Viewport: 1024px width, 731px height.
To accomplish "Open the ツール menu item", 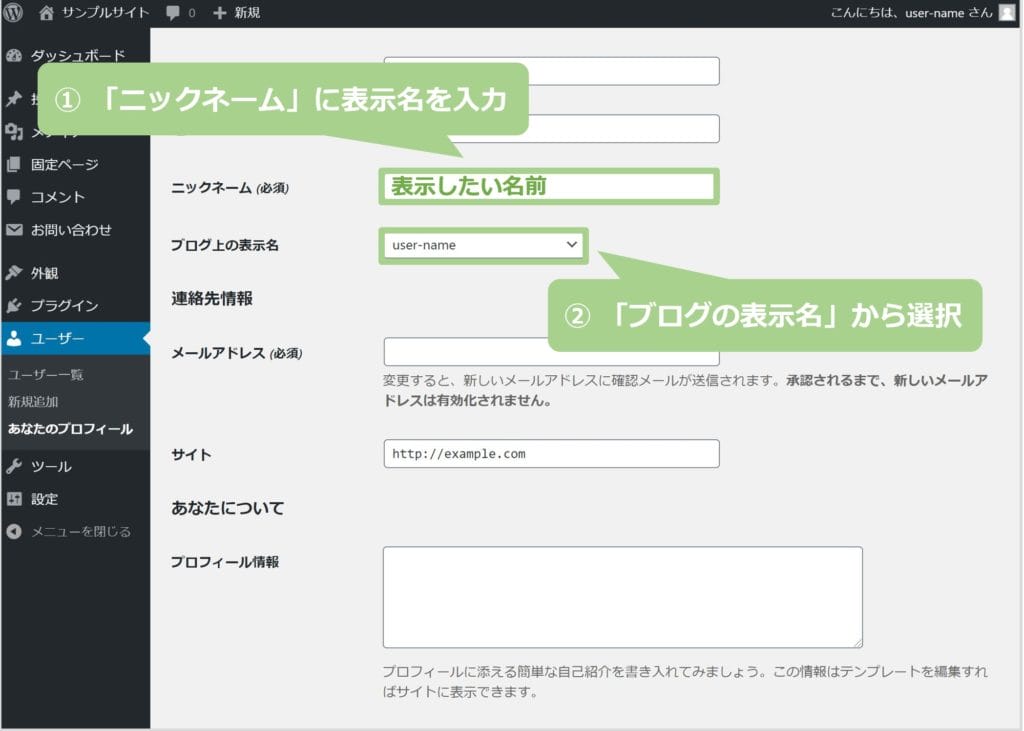I will (x=50, y=467).
